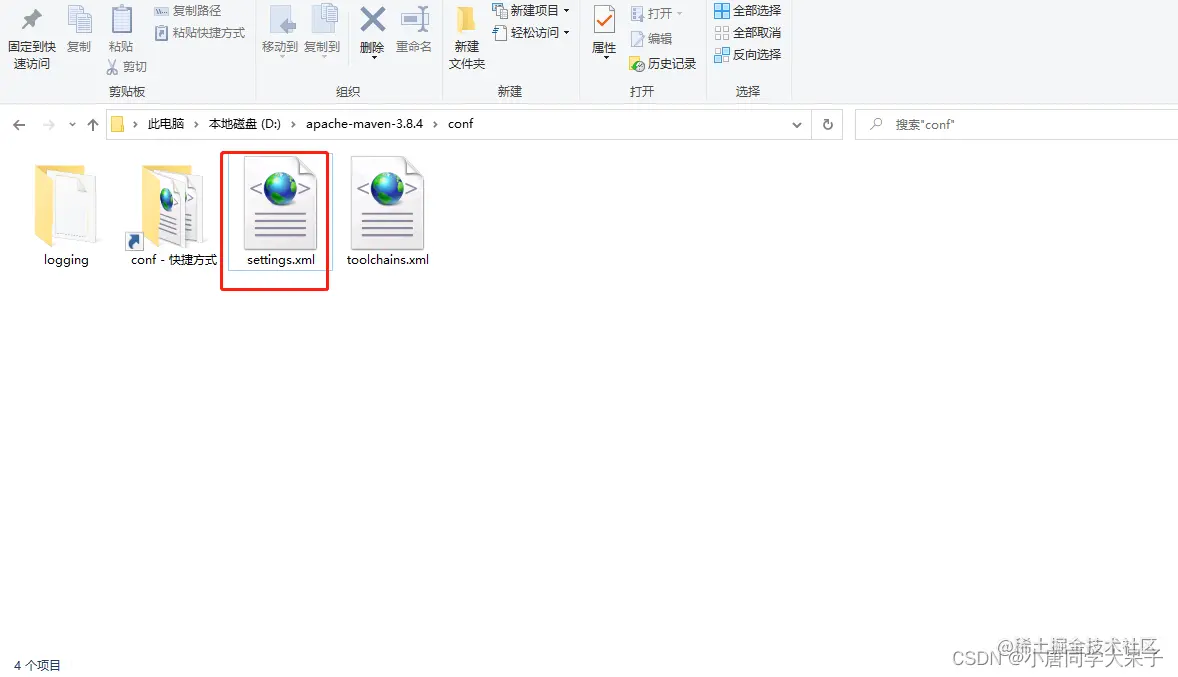Click the conf breadcrumb segment
Viewport: 1178px width, 677px height.
461,124
